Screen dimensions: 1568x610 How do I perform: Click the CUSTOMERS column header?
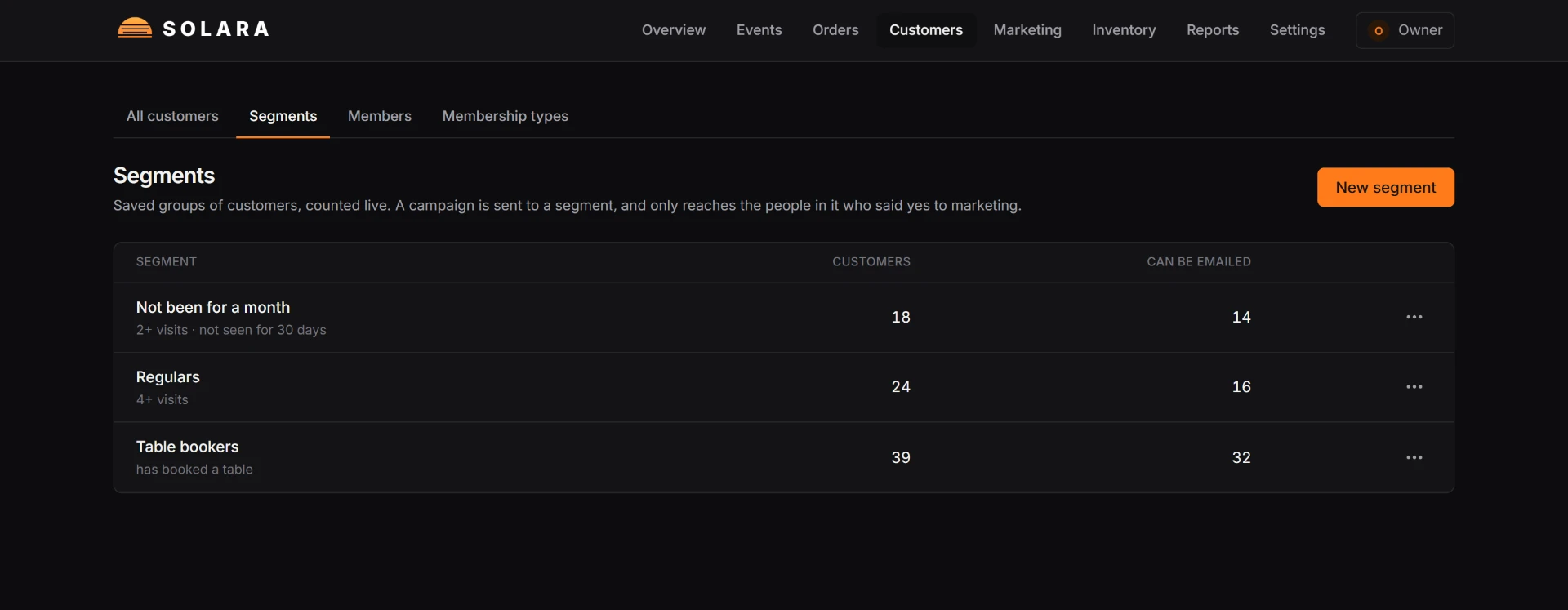click(871, 262)
